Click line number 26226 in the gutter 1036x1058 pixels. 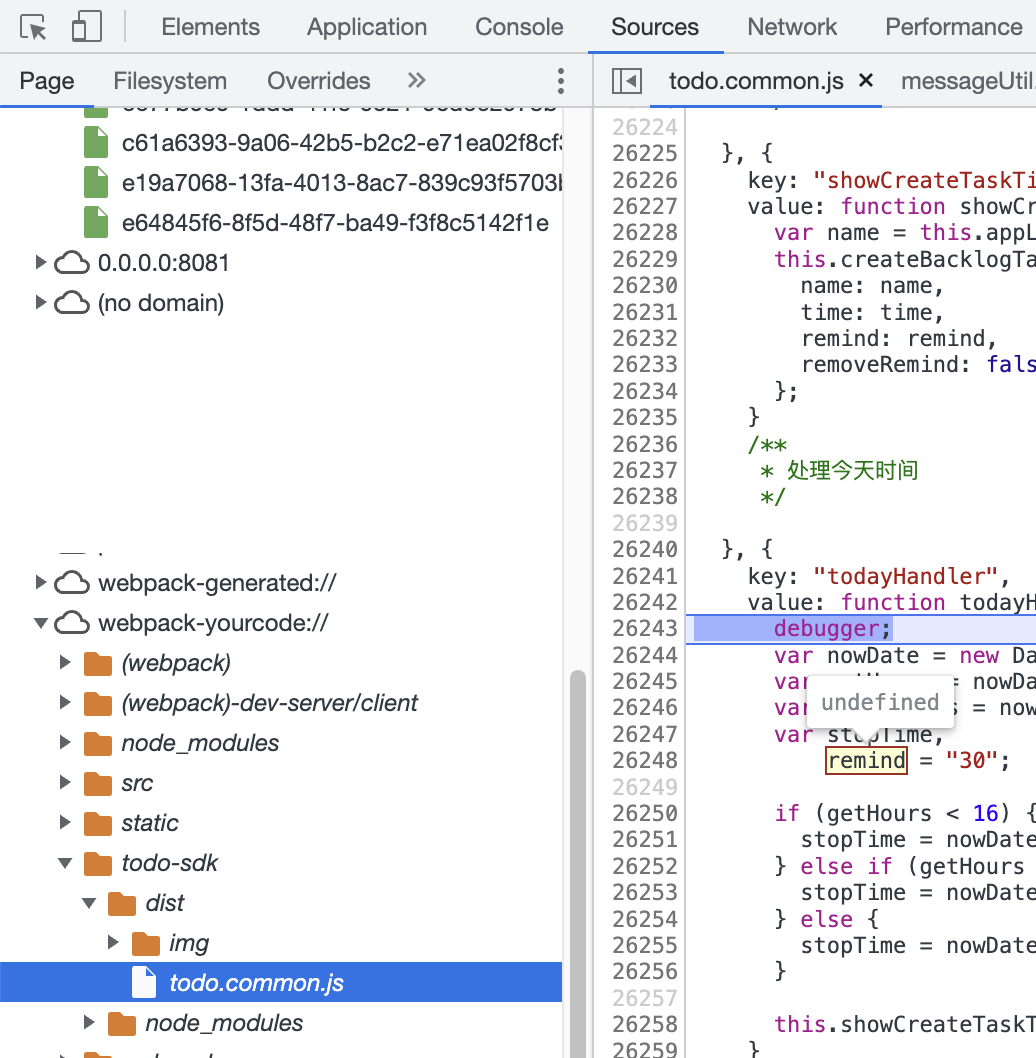[x=645, y=180]
